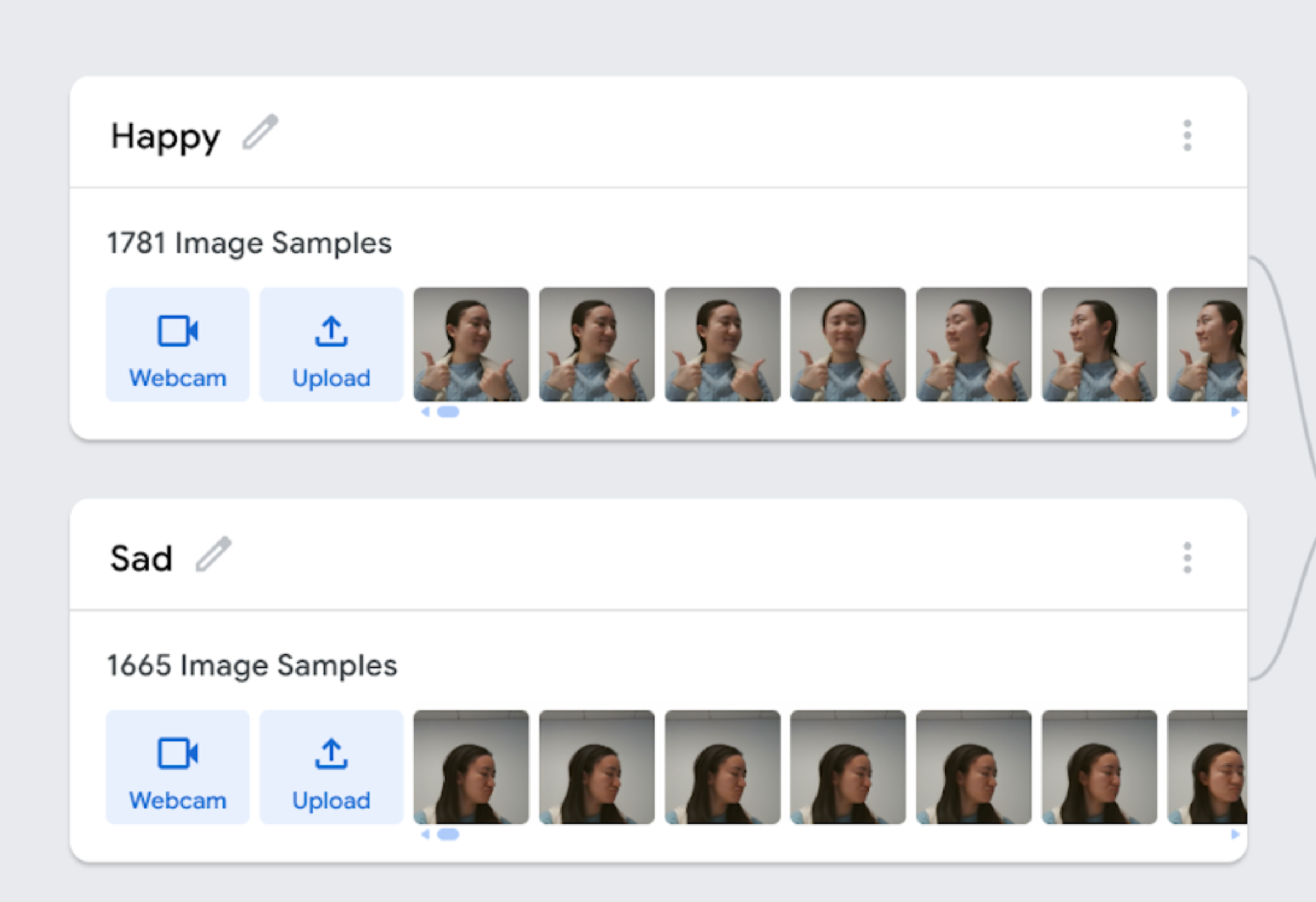Open the three-dot menu for Sad class
The image size is (1316, 902).
tap(1187, 558)
